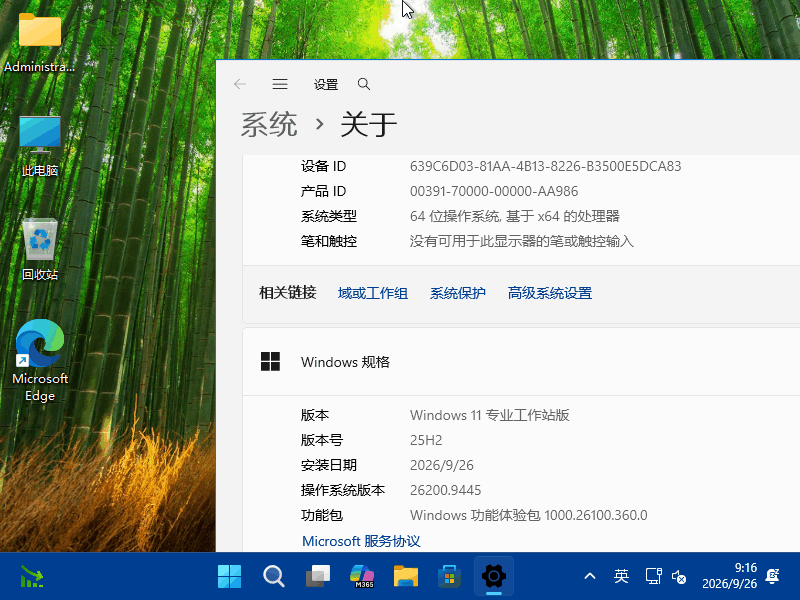800x600 pixels.
Task: Open the Windows Start menu
Action: (230, 577)
